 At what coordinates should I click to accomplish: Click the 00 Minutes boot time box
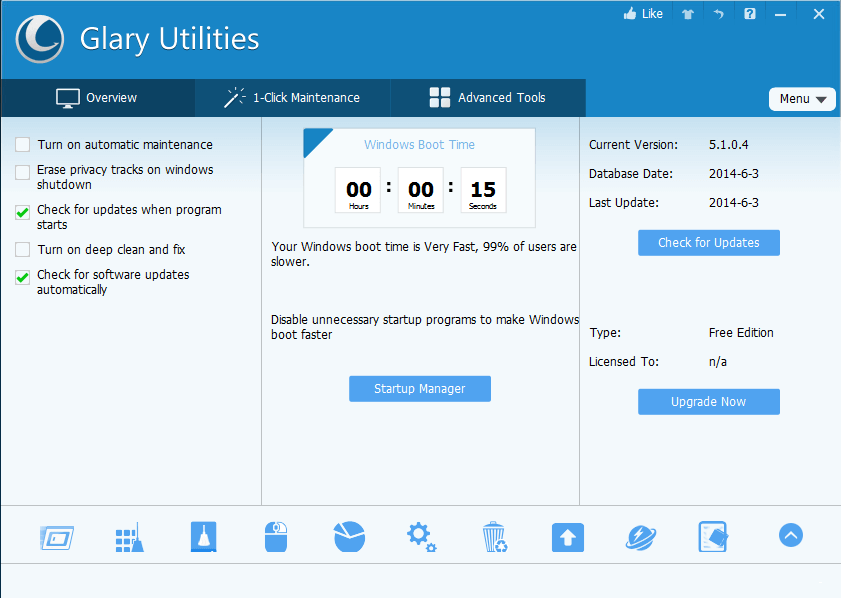coord(420,190)
